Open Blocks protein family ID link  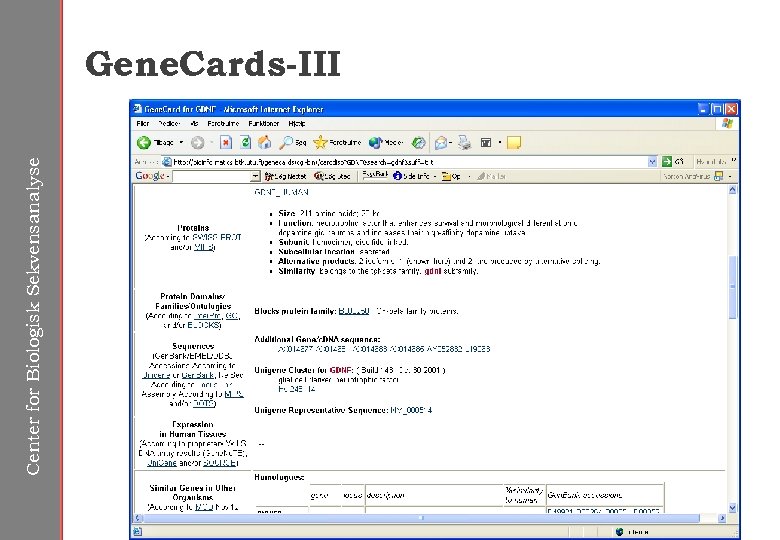(354, 311)
